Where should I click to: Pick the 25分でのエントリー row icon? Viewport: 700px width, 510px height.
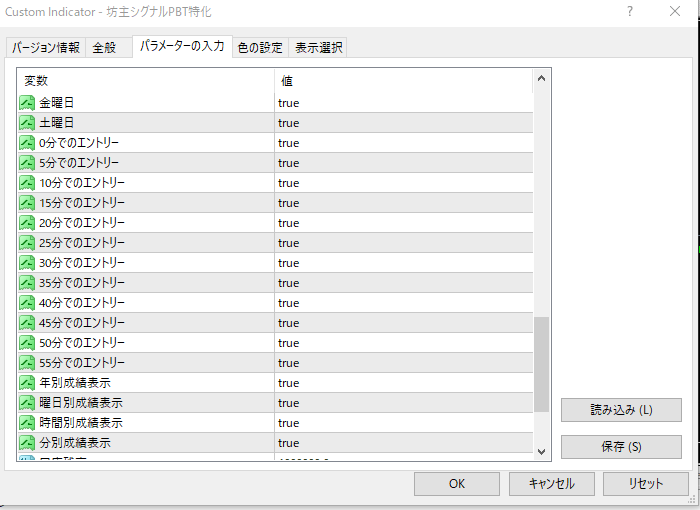[27, 242]
